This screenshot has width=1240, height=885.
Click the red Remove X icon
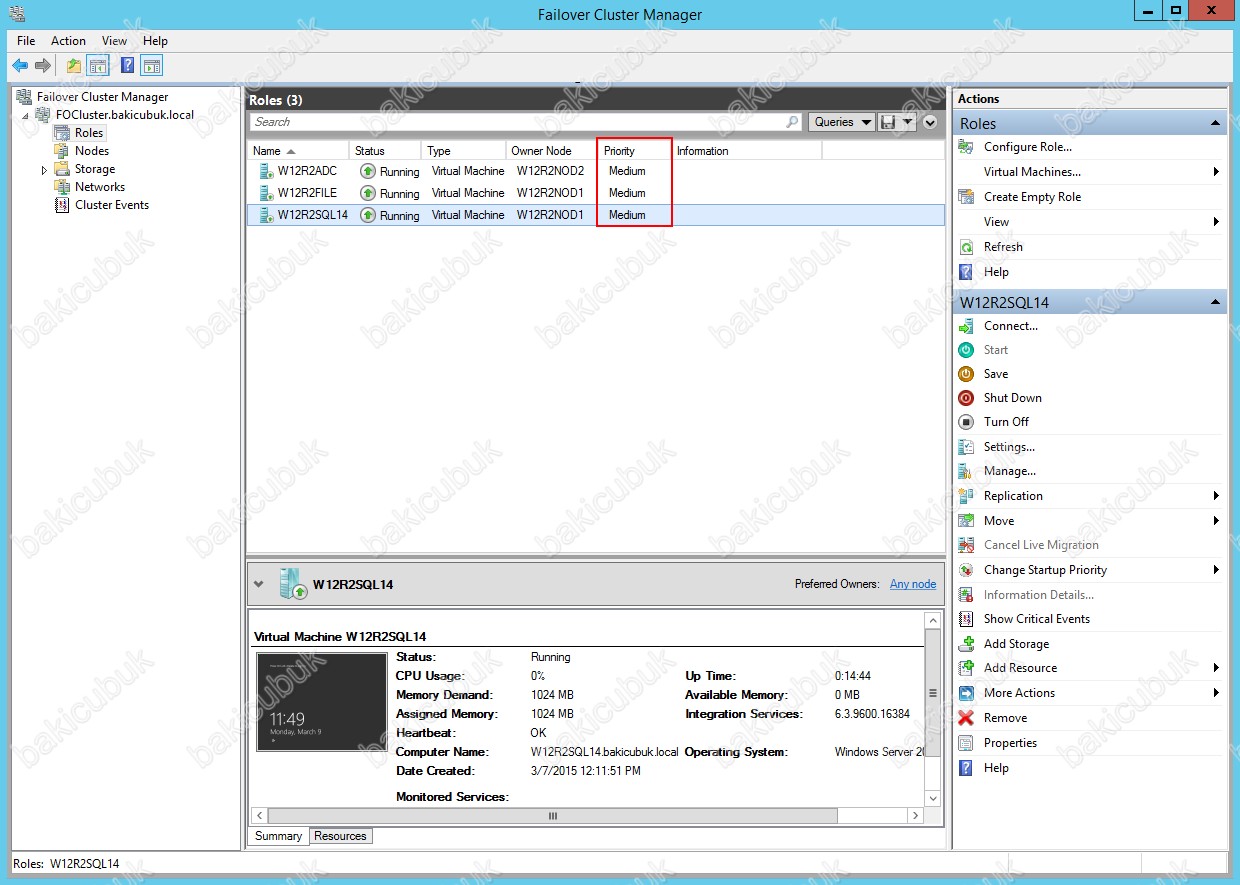966,718
